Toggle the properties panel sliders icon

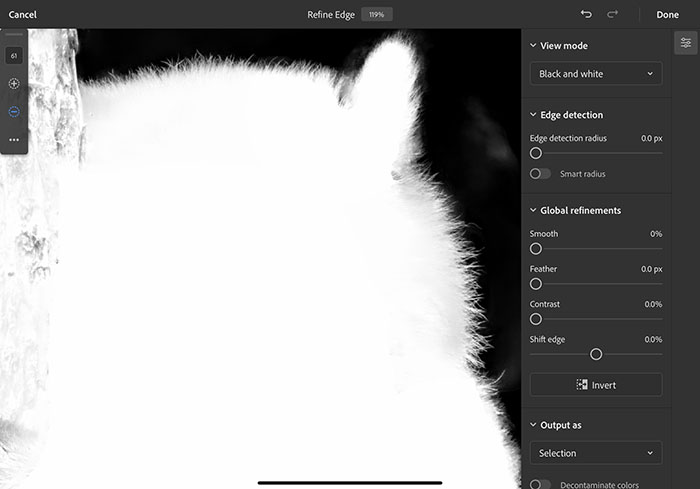(x=685, y=43)
